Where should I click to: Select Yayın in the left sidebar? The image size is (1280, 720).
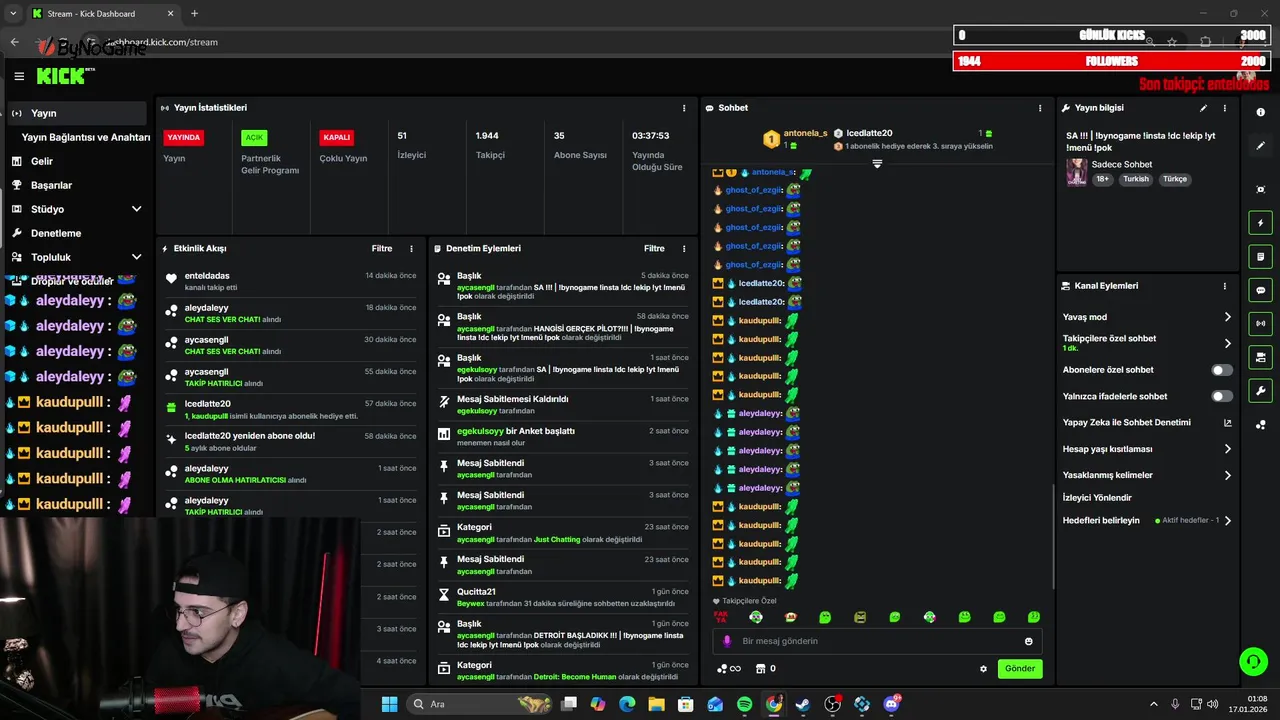78,113
